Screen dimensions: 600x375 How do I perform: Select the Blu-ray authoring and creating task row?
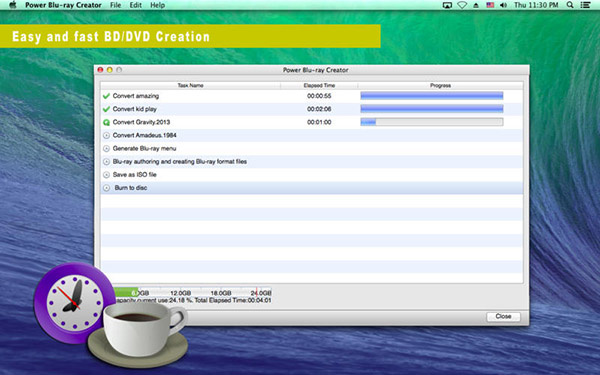tap(312, 162)
